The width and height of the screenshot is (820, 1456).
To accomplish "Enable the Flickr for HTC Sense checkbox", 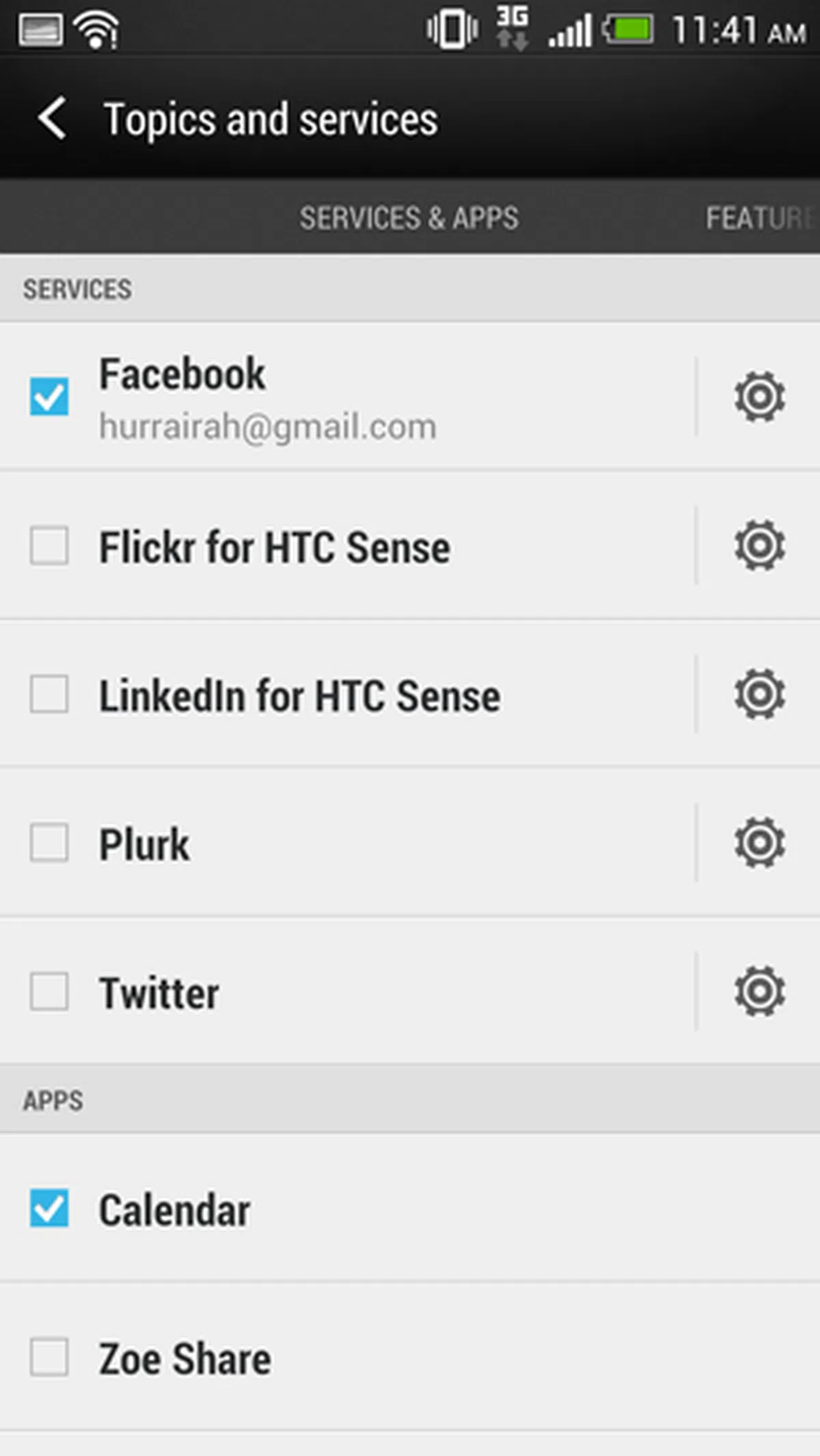I will pos(49,546).
